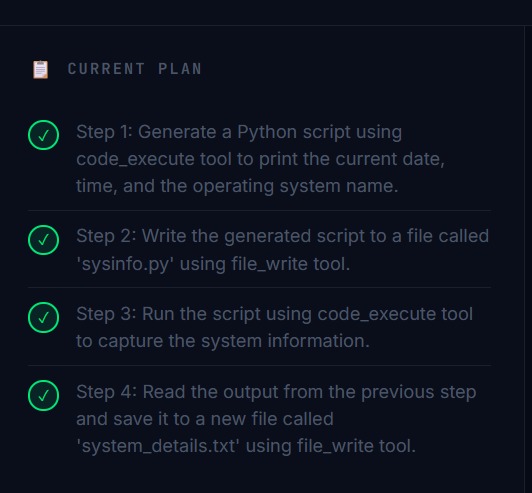Click the green checkmark icon for Step 4
This screenshot has height=493, width=532.
click(43, 396)
